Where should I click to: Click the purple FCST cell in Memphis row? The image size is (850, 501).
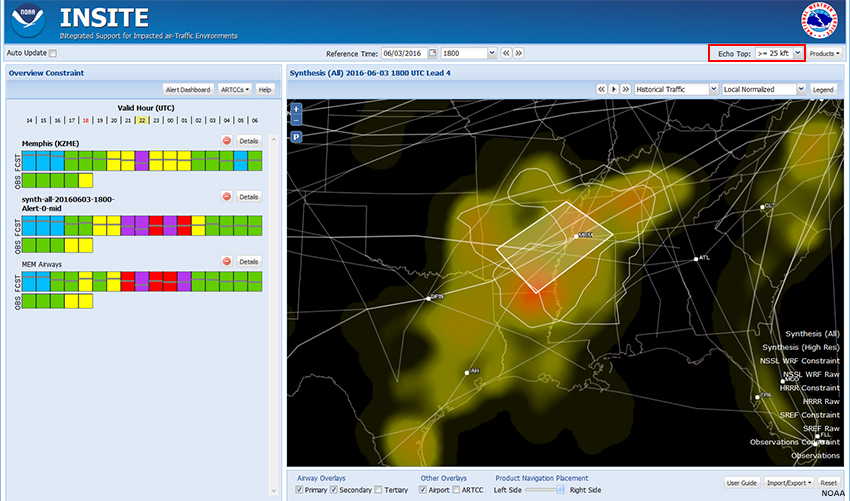pyautogui.click(x=141, y=161)
